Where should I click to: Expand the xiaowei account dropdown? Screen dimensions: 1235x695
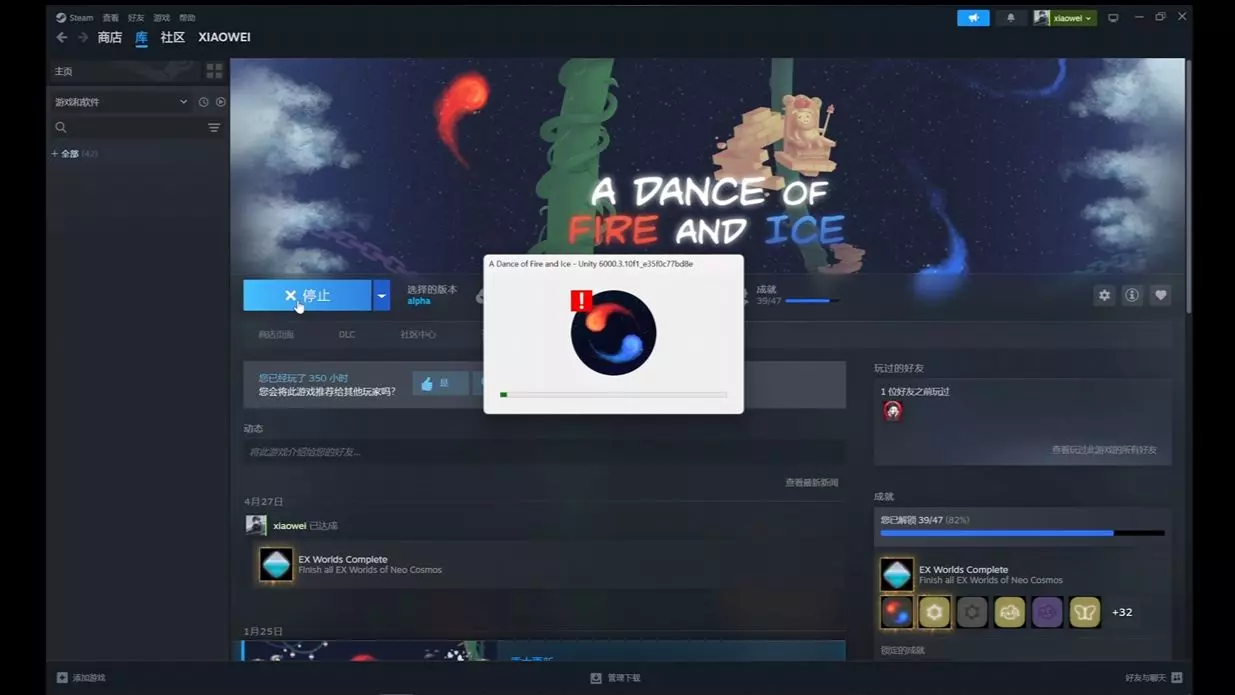point(1065,18)
